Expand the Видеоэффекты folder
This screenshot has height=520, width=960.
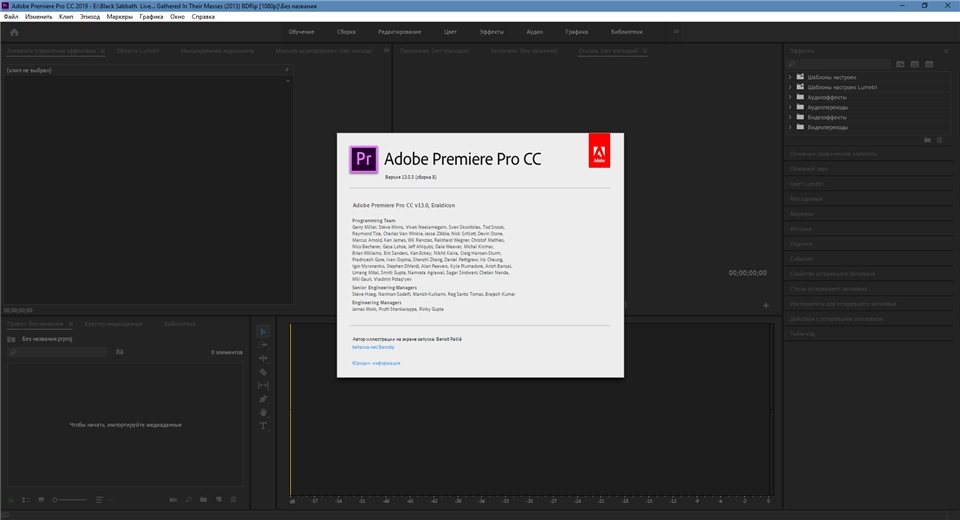[x=790, y=117]
